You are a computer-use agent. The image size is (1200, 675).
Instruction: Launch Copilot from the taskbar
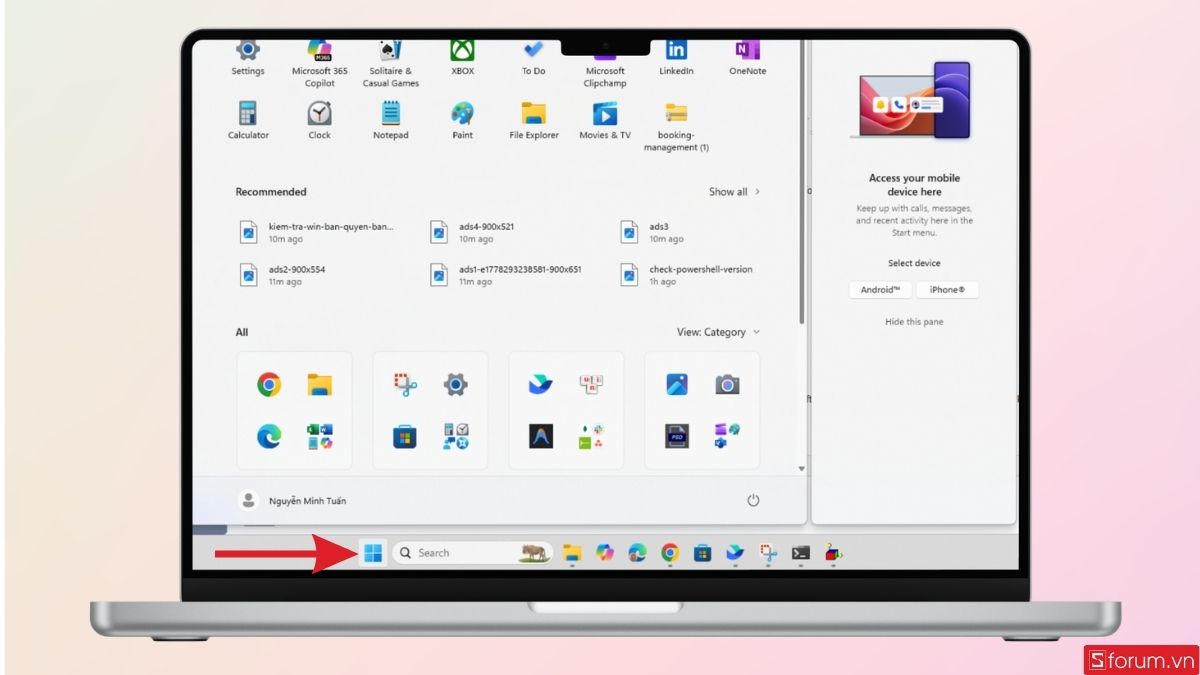click(x=605, y=553)
